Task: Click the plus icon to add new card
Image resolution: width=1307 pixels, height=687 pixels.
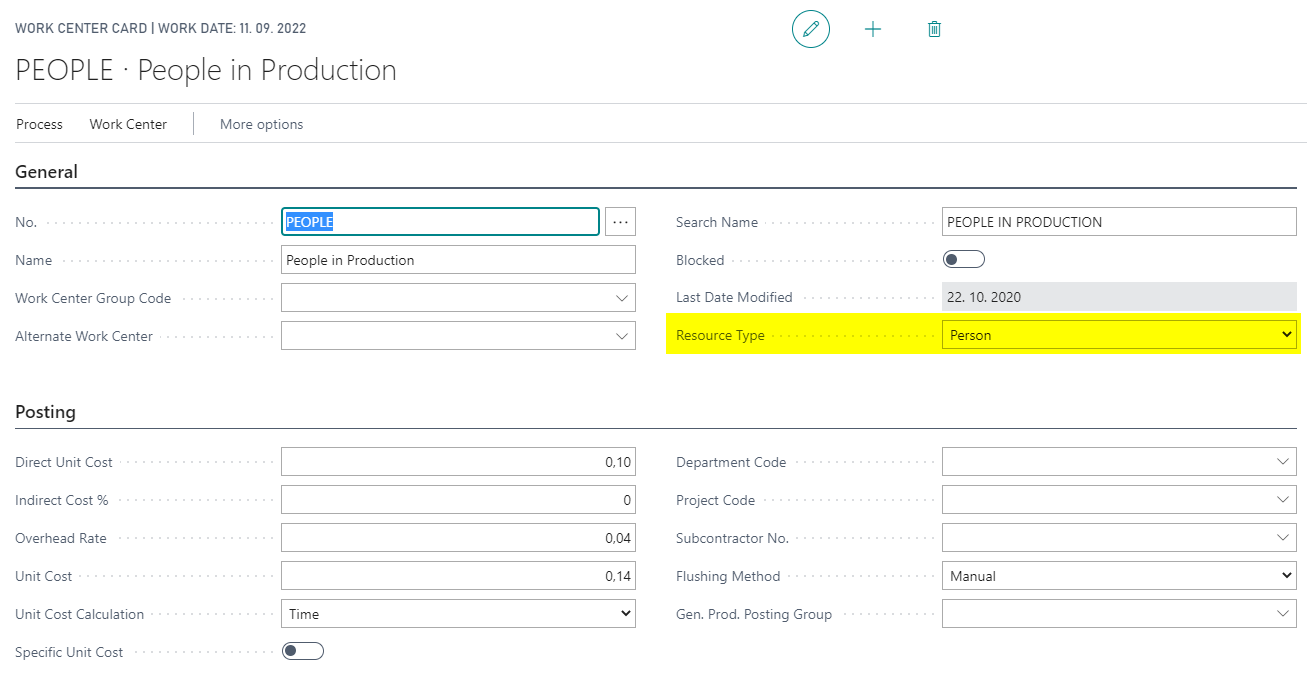Action: point(873,29)
